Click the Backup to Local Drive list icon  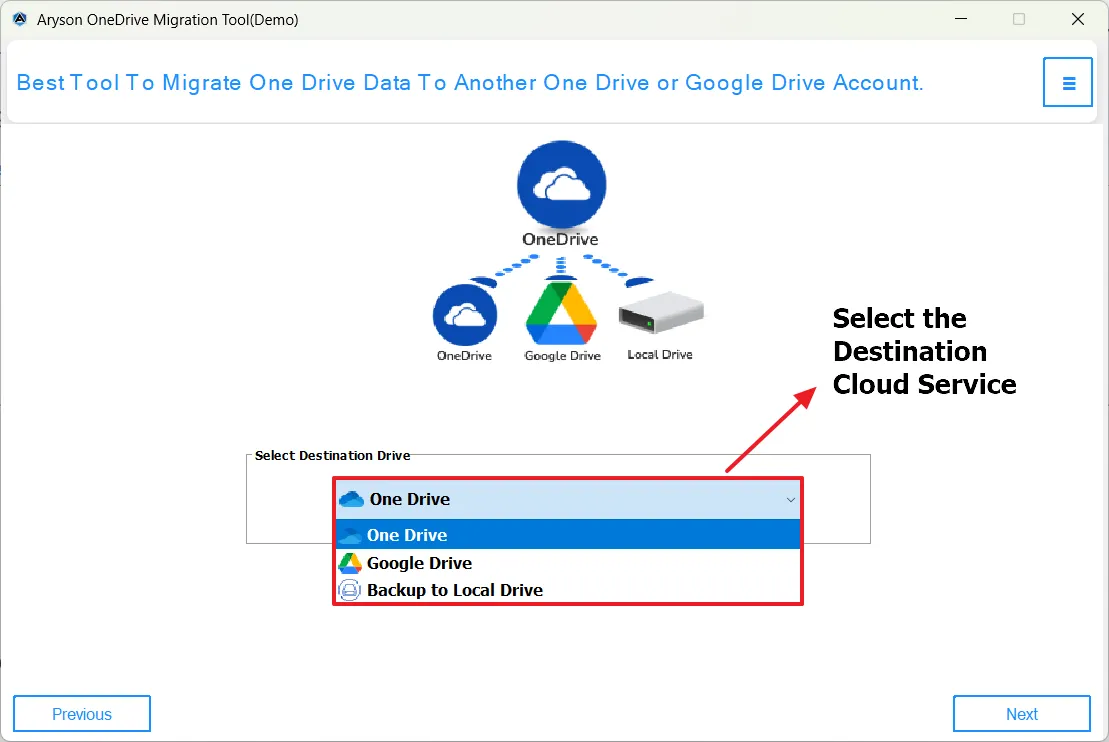[x=349, y=590]
